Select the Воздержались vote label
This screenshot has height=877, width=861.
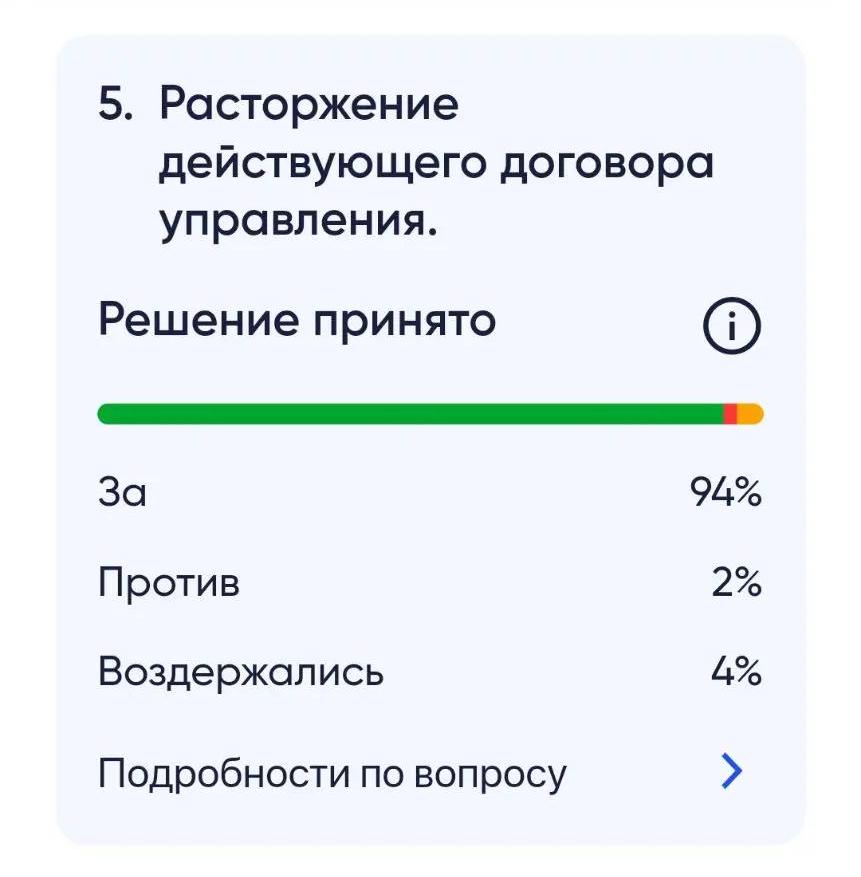point(241,672)
